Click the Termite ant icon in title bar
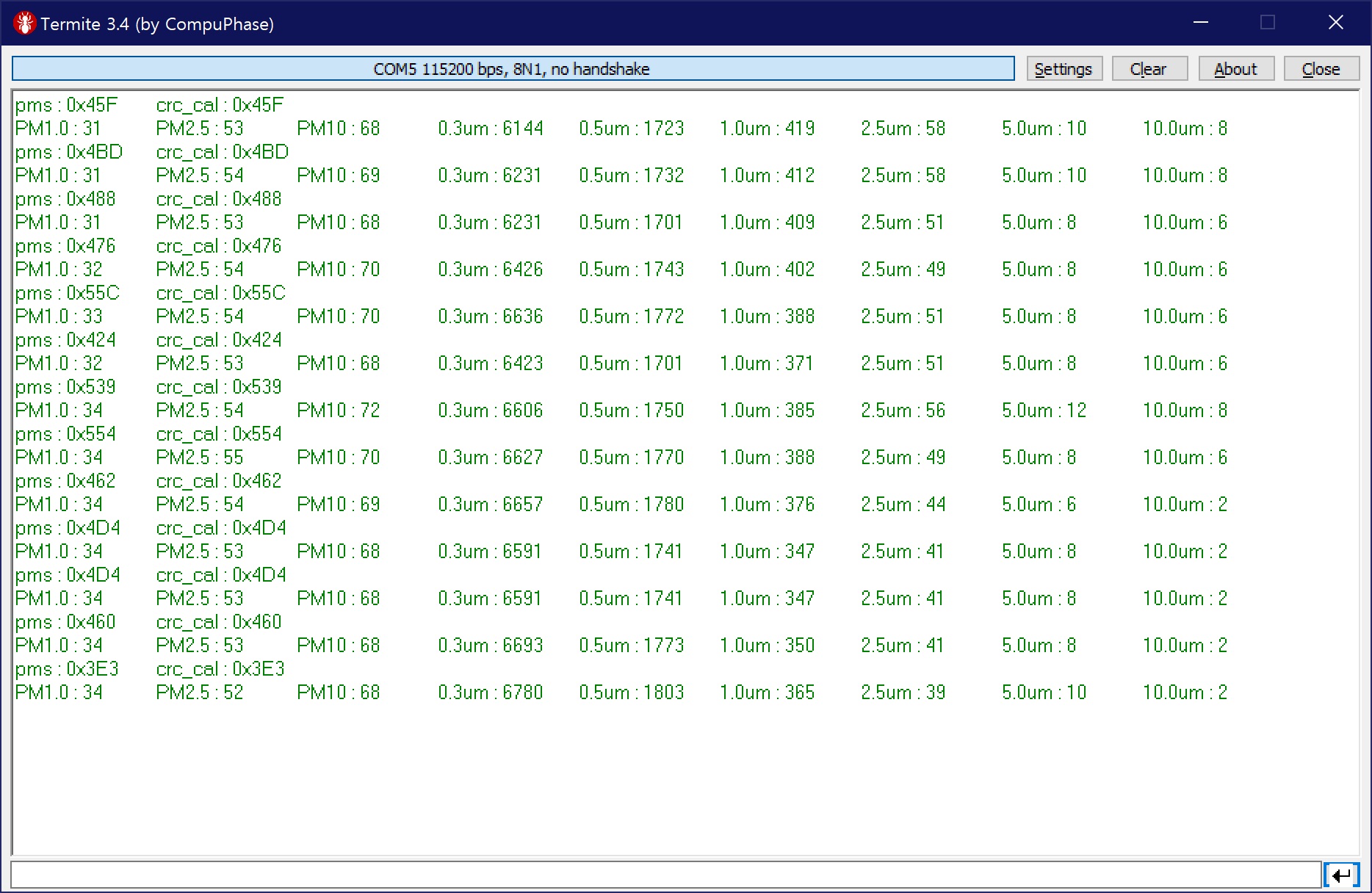The width and height of the screenshot is (1372, 893). (x=24, y=23)
